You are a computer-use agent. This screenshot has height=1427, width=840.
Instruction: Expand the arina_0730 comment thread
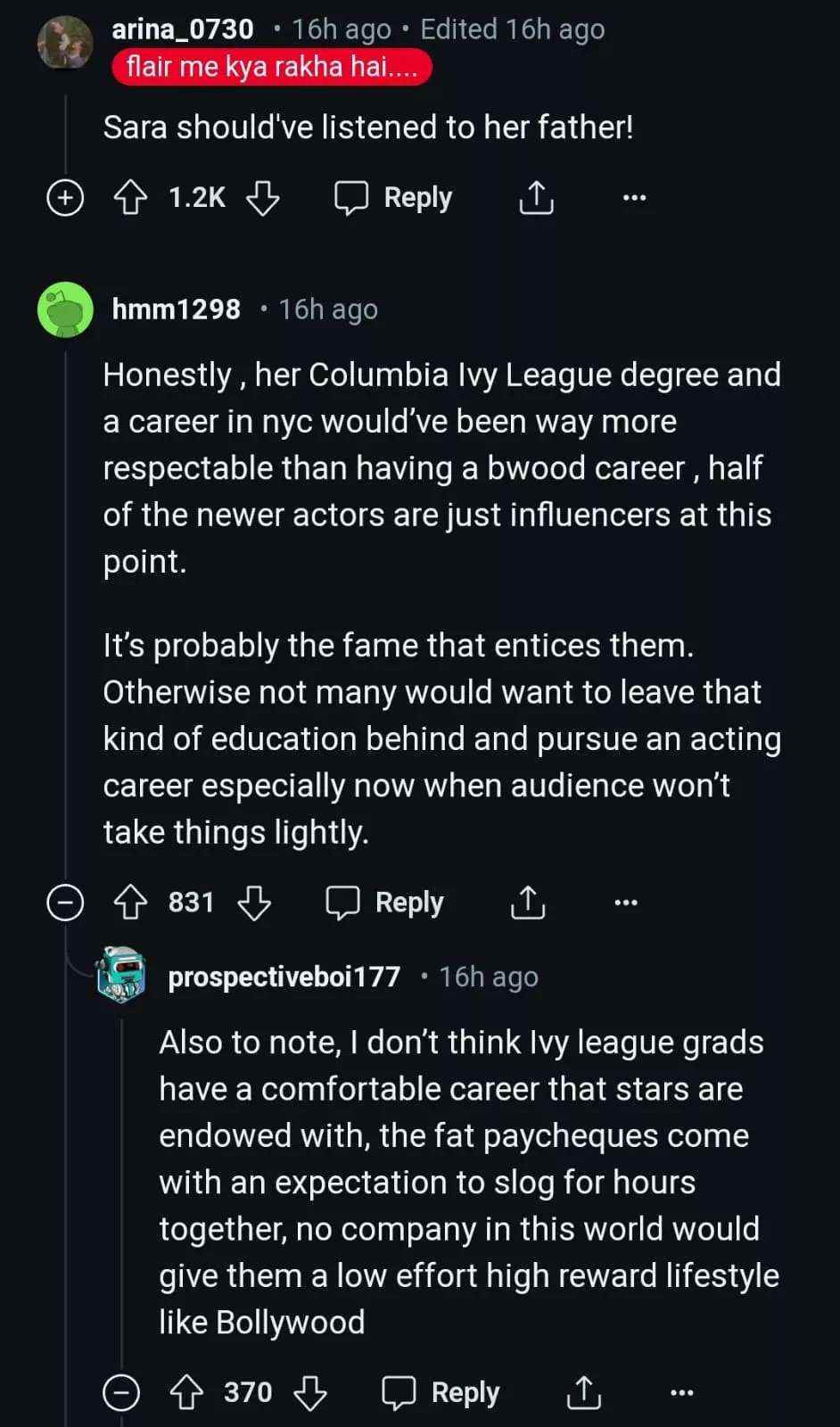pos(65,197)
